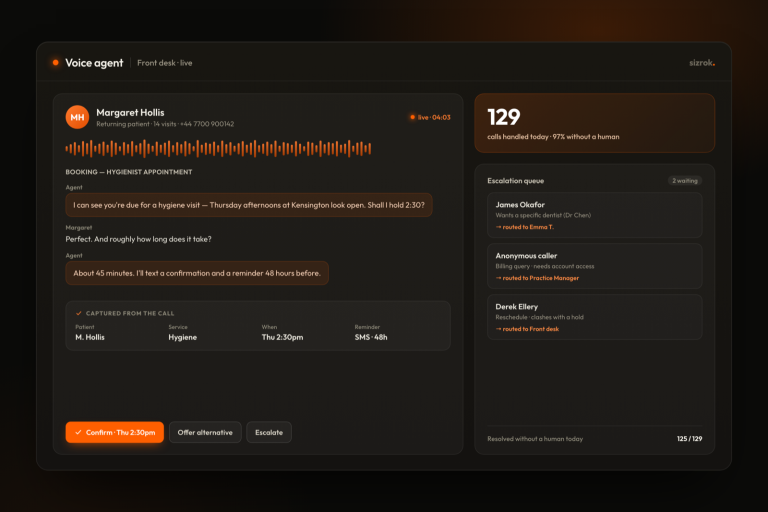The height and width of the screenshot is (512, 768).
Task: Open James Okafor escalation card
Action: [595, 215]
